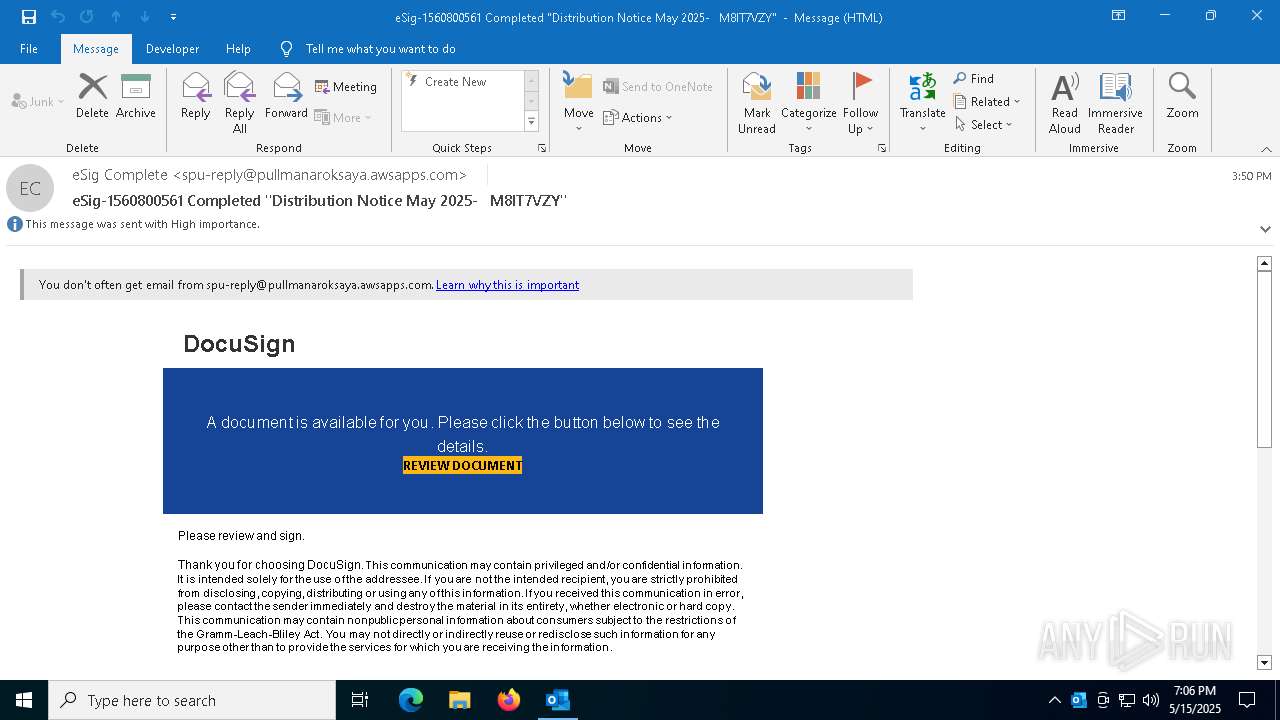Click Send to OneNote
Screen dimensions: 1280x720
tap(658, 87)
